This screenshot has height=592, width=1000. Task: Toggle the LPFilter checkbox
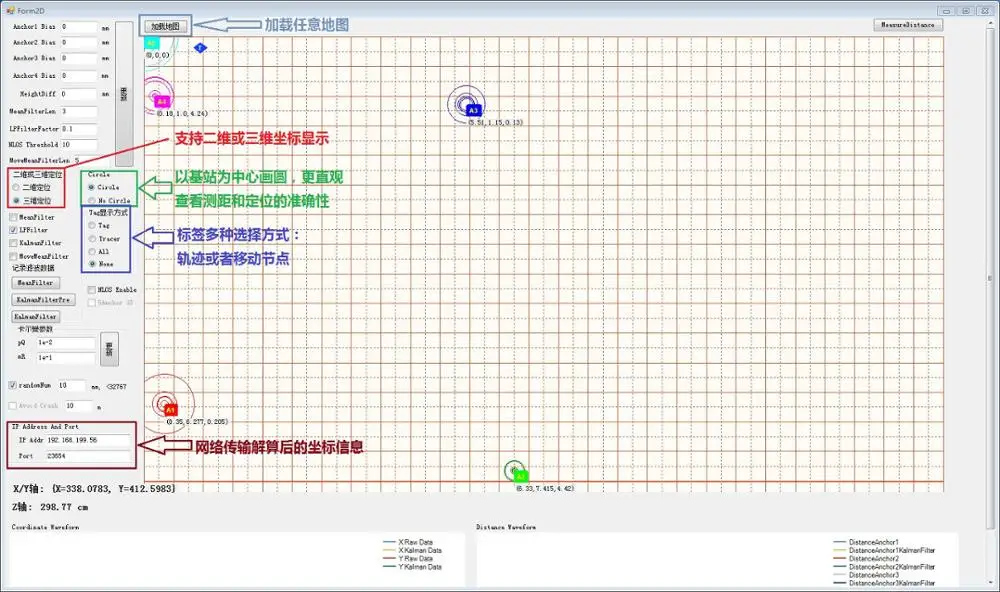point(13,230)
